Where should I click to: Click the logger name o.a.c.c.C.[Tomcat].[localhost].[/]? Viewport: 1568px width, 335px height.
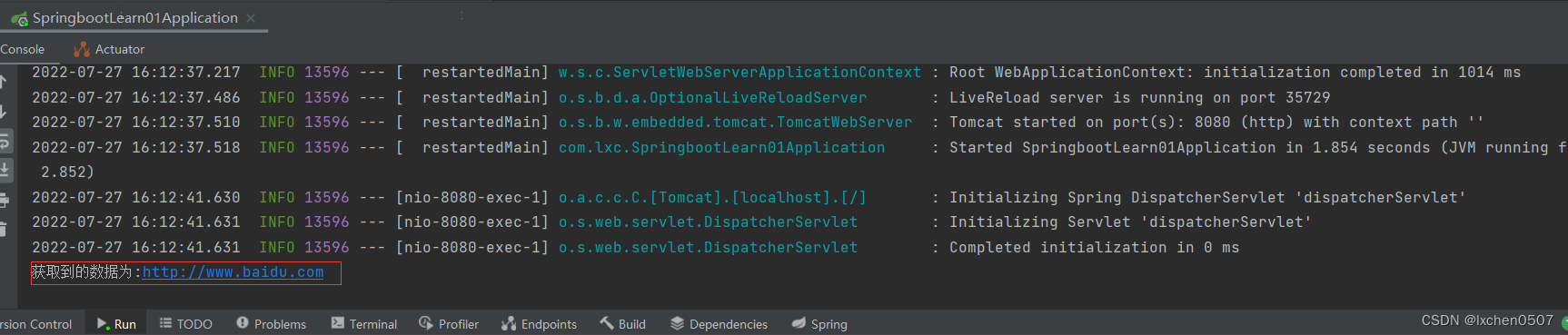pyautogui.click(x=712, y=198)
